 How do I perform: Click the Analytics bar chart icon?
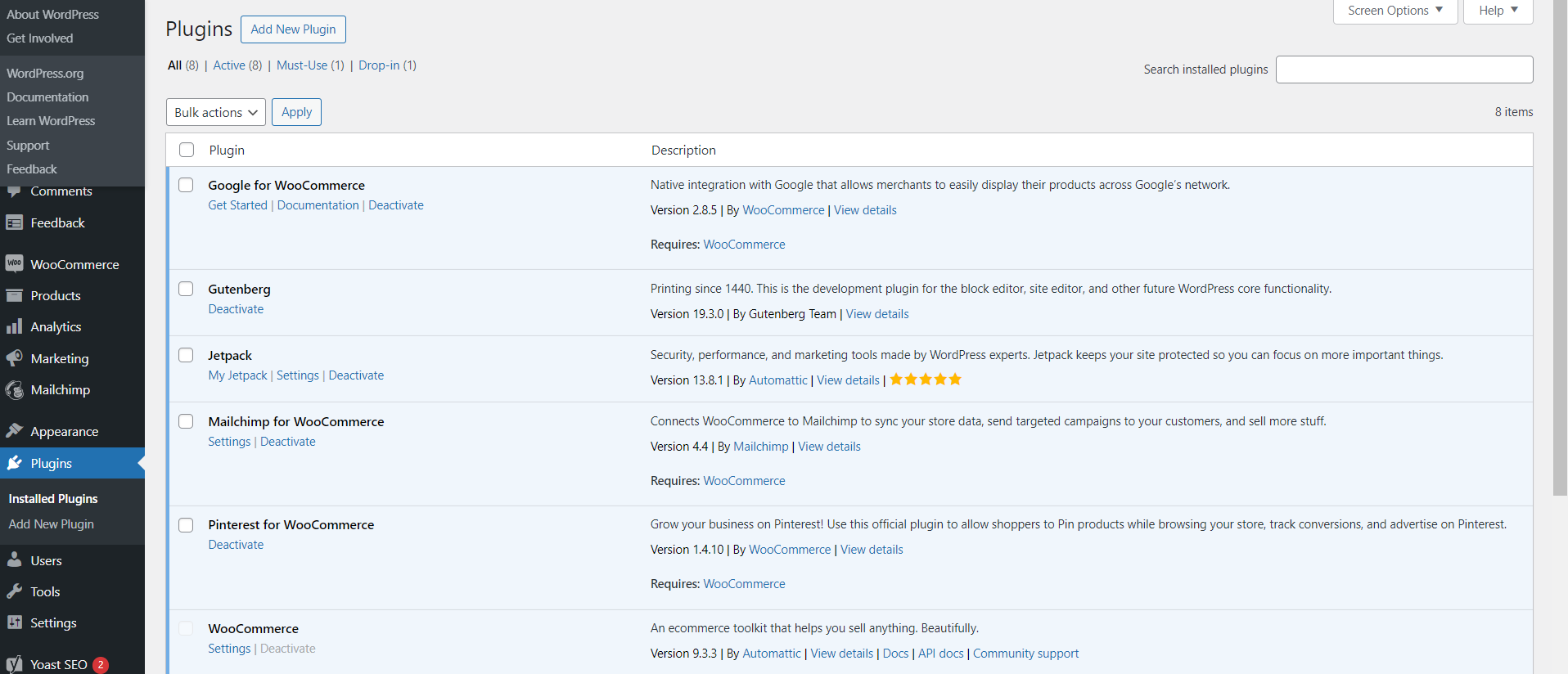click(x=14, y=326)
